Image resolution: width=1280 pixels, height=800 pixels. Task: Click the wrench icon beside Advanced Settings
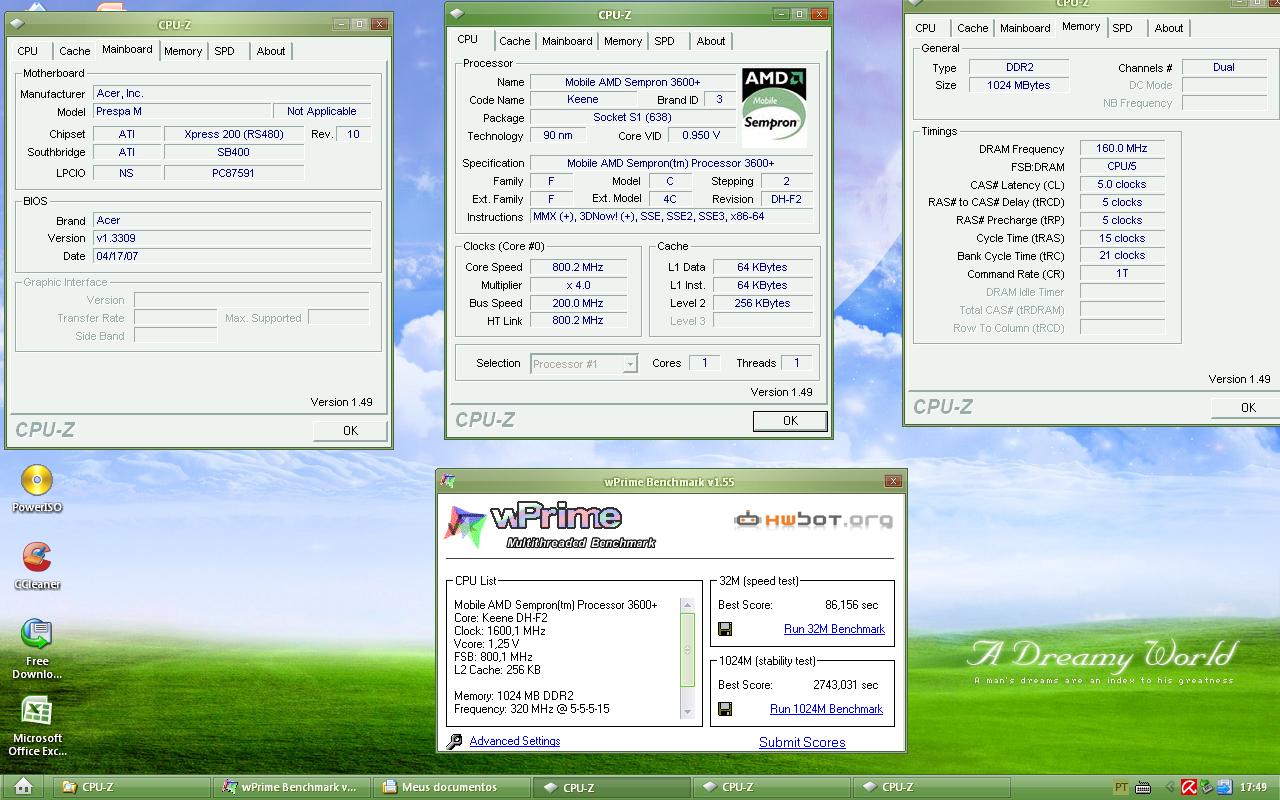455,741
